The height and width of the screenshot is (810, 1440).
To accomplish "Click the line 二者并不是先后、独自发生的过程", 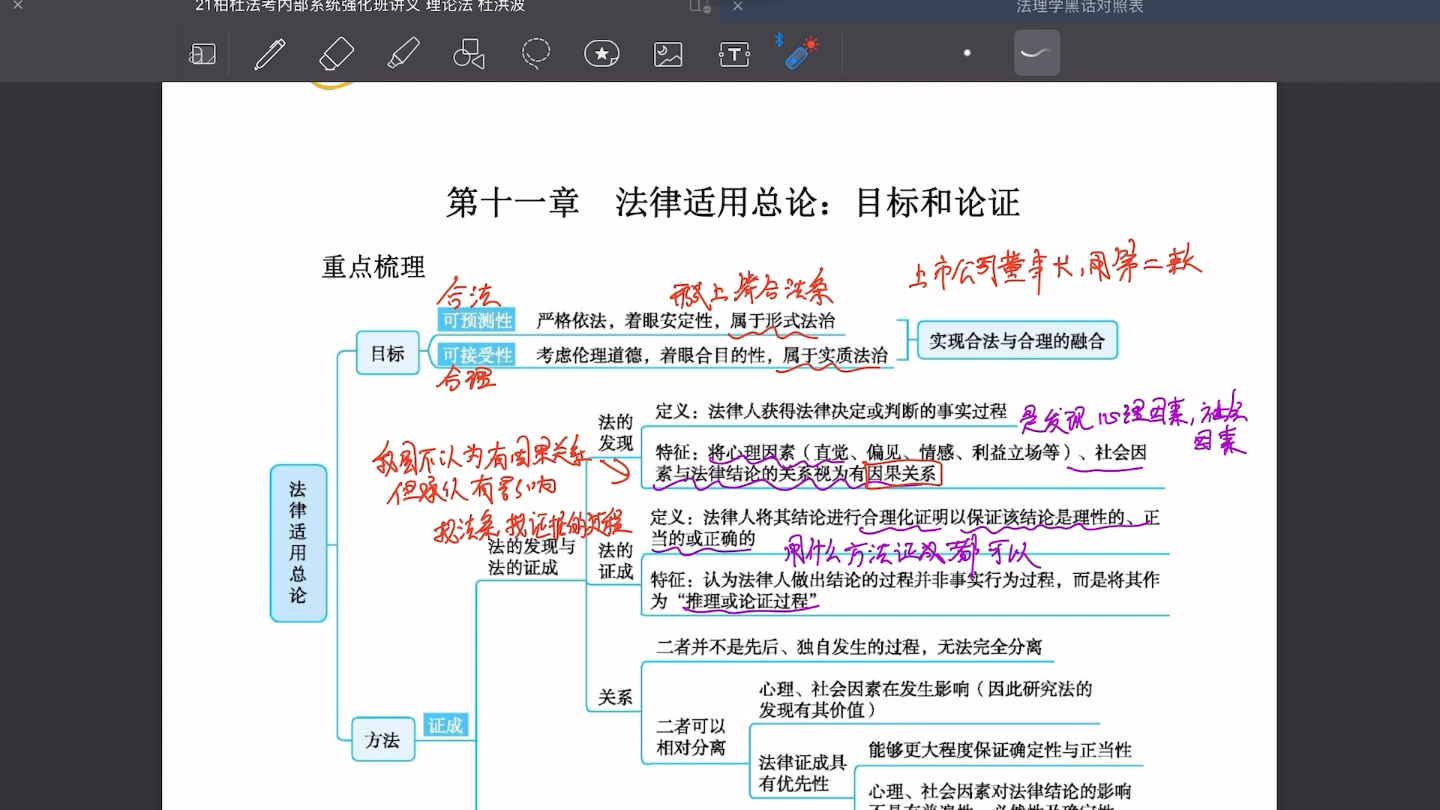I will pyautogui.click(x=849, y=647).
